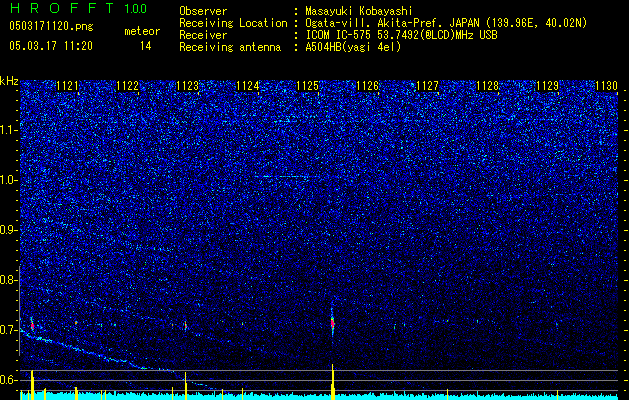Click the 1128 time axis marker
This screenshot has height=400, width=629.
point(487,86)
